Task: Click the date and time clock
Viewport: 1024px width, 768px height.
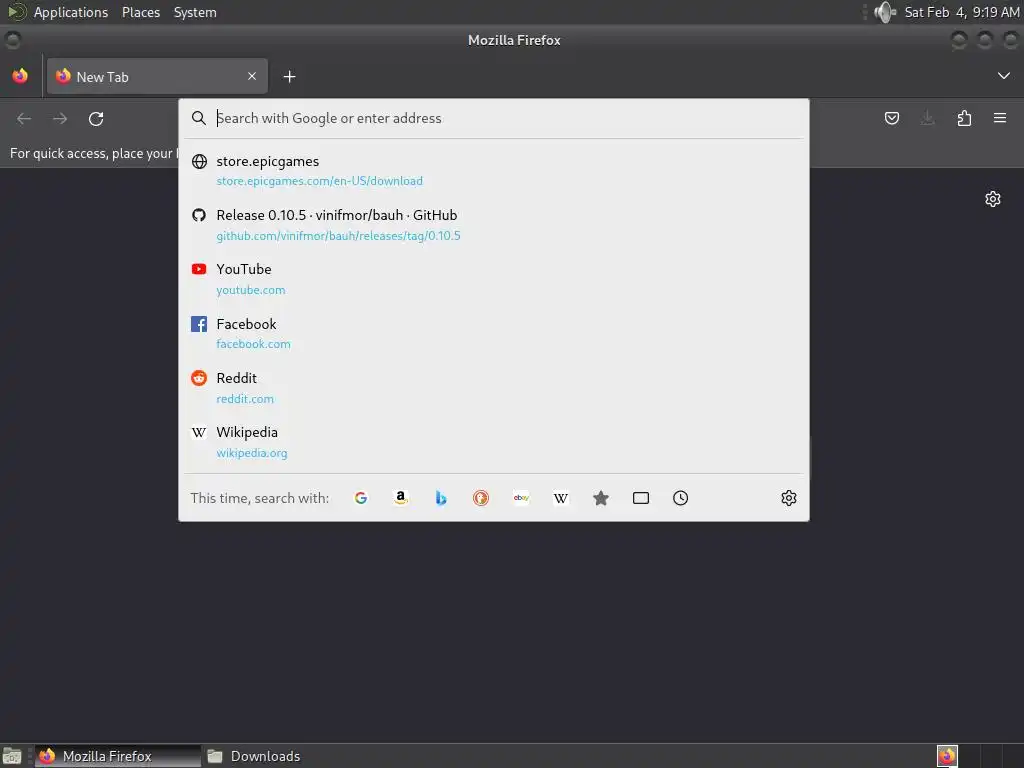Action: [x=961, y=12]
